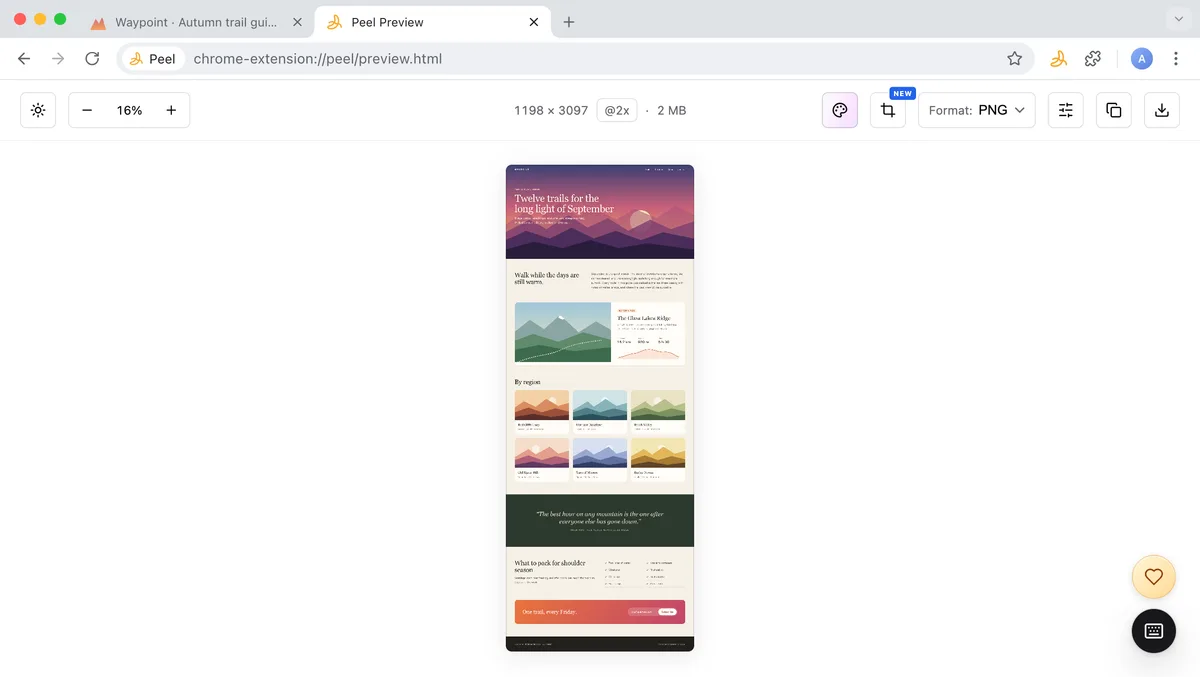Switch to the Waypoint Autumn trail guide tab
The width and height of the screenshot is (1200, 677).
point(195,22)
